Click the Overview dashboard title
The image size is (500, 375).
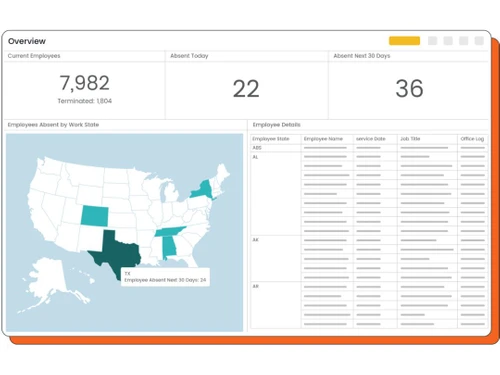click(x=27, y=41)
